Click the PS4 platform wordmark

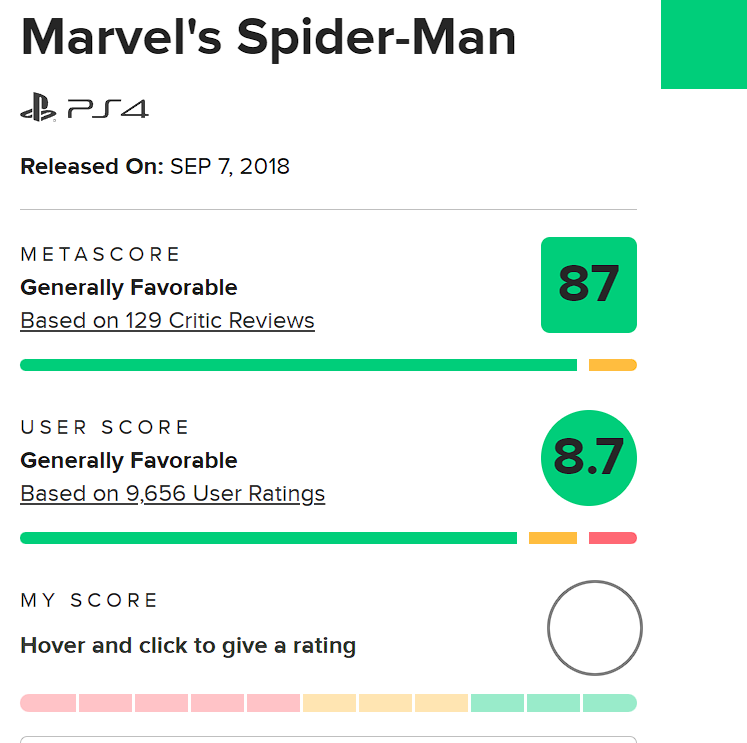[x=108, y=108]
